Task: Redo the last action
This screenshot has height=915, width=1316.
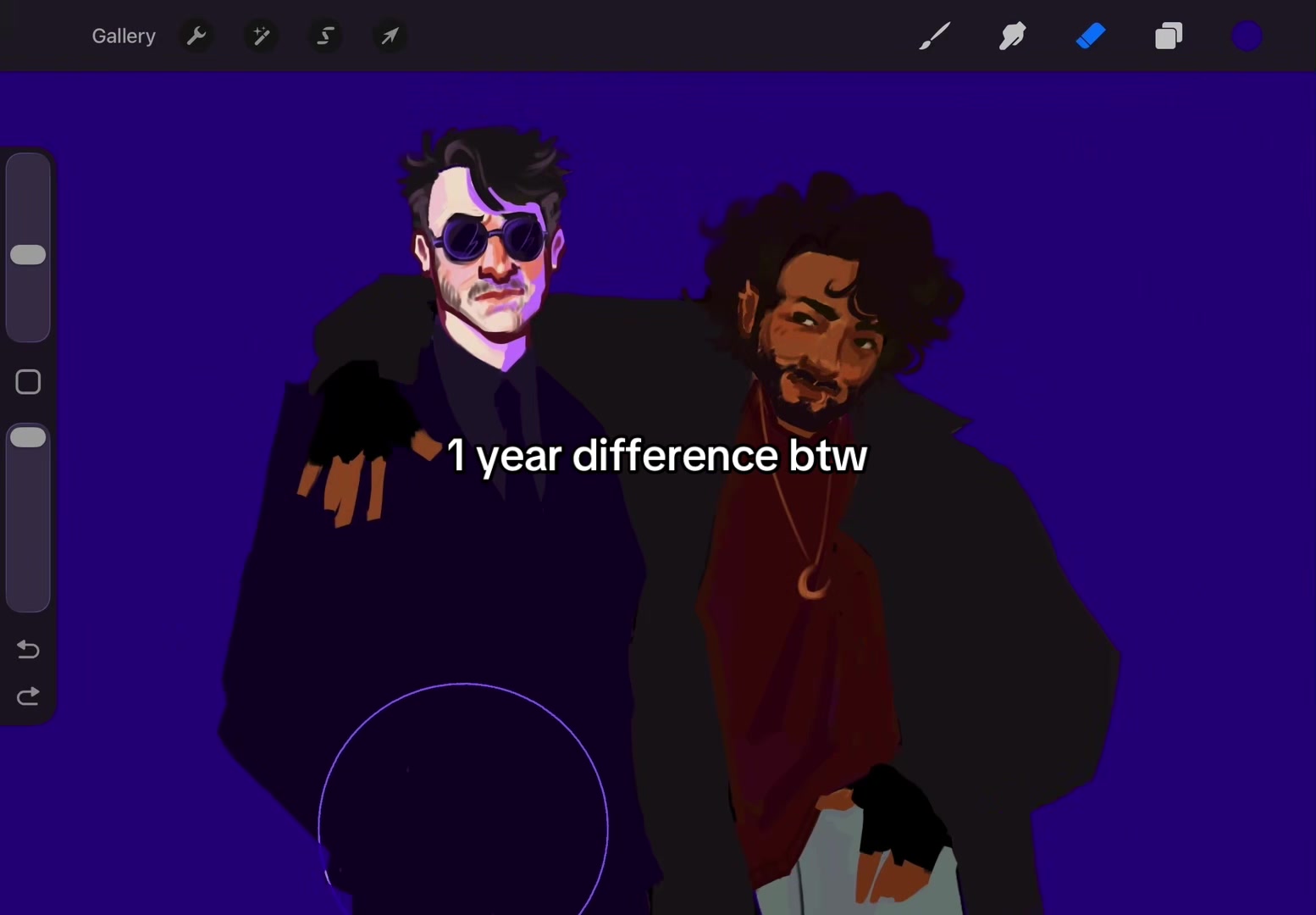Action: coord(28,696)
